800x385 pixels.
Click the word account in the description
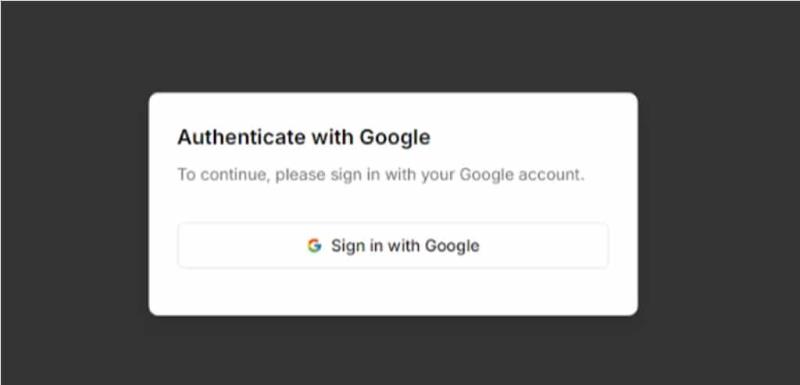551,175
